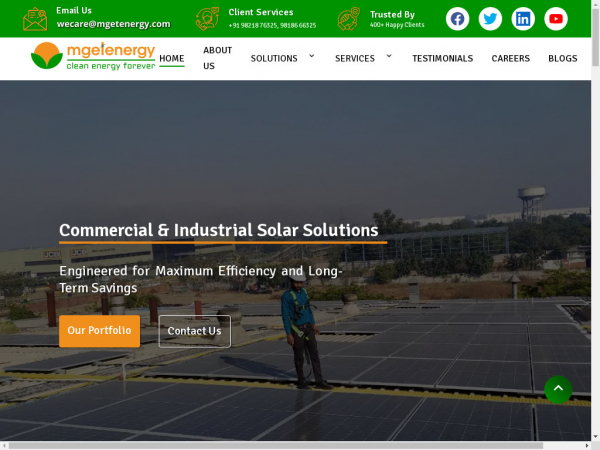This screenshot has height=450, width=600.
Task: Click the vertical scrollbar thumb
Action: pos(595,37)
